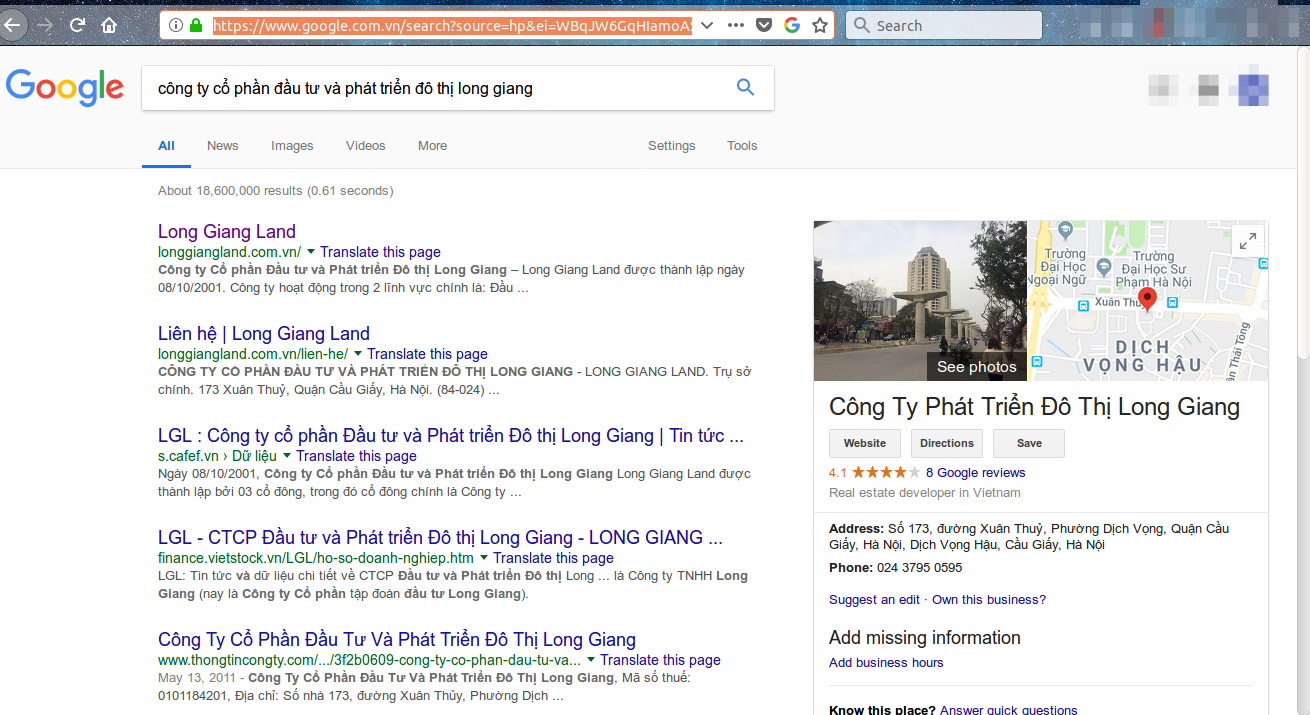
Task: Click About 18,600,000 results text
Action: tap(276, 191)
